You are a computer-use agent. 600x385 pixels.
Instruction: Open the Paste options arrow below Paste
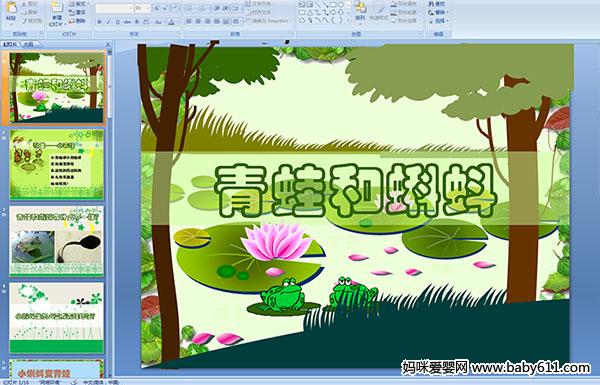[x=11, y=24]
